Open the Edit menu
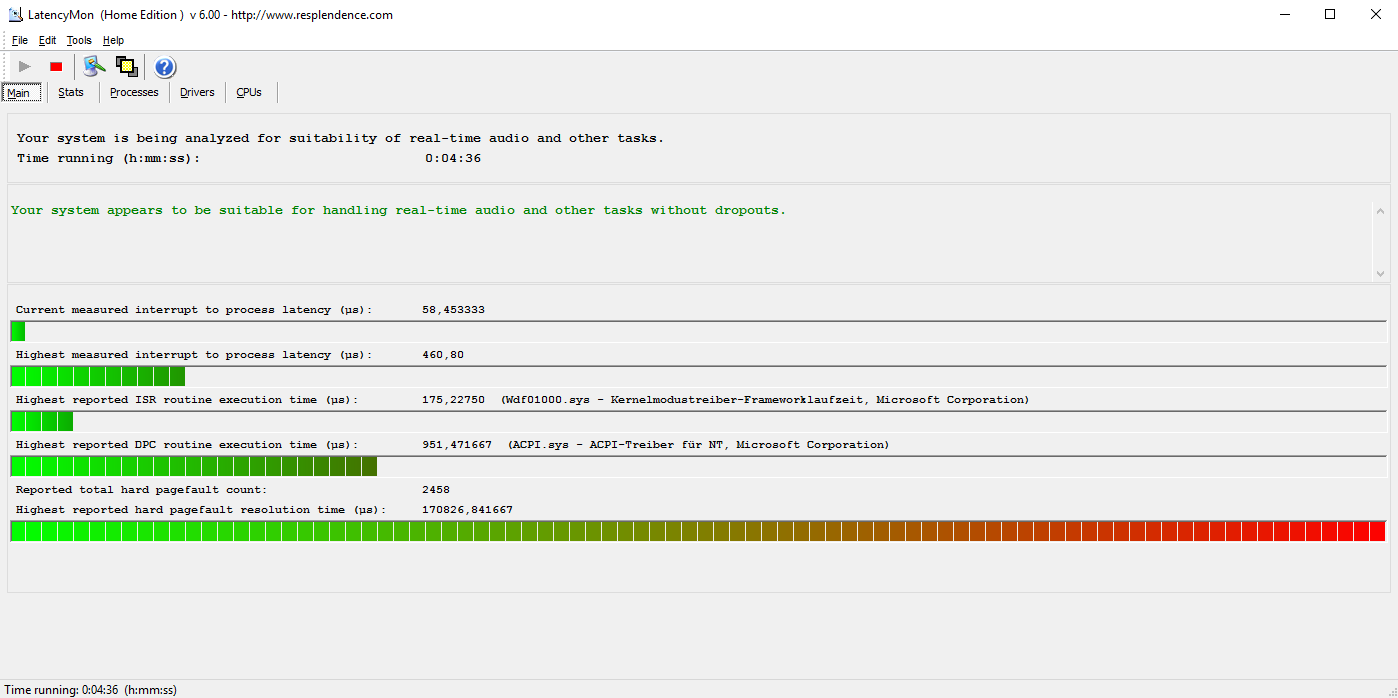The width and height of the screenshot is (1398, 698). tap(48, 41)
